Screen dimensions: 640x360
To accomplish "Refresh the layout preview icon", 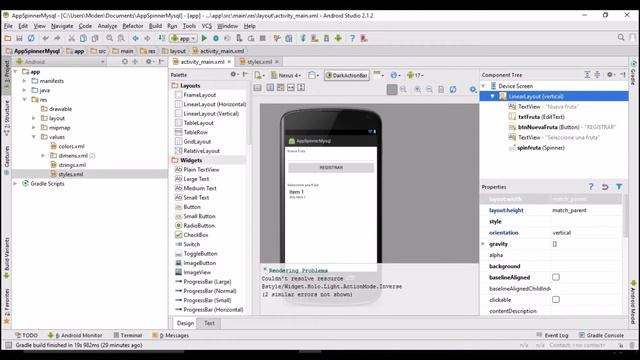I will [x=453, y=89].
